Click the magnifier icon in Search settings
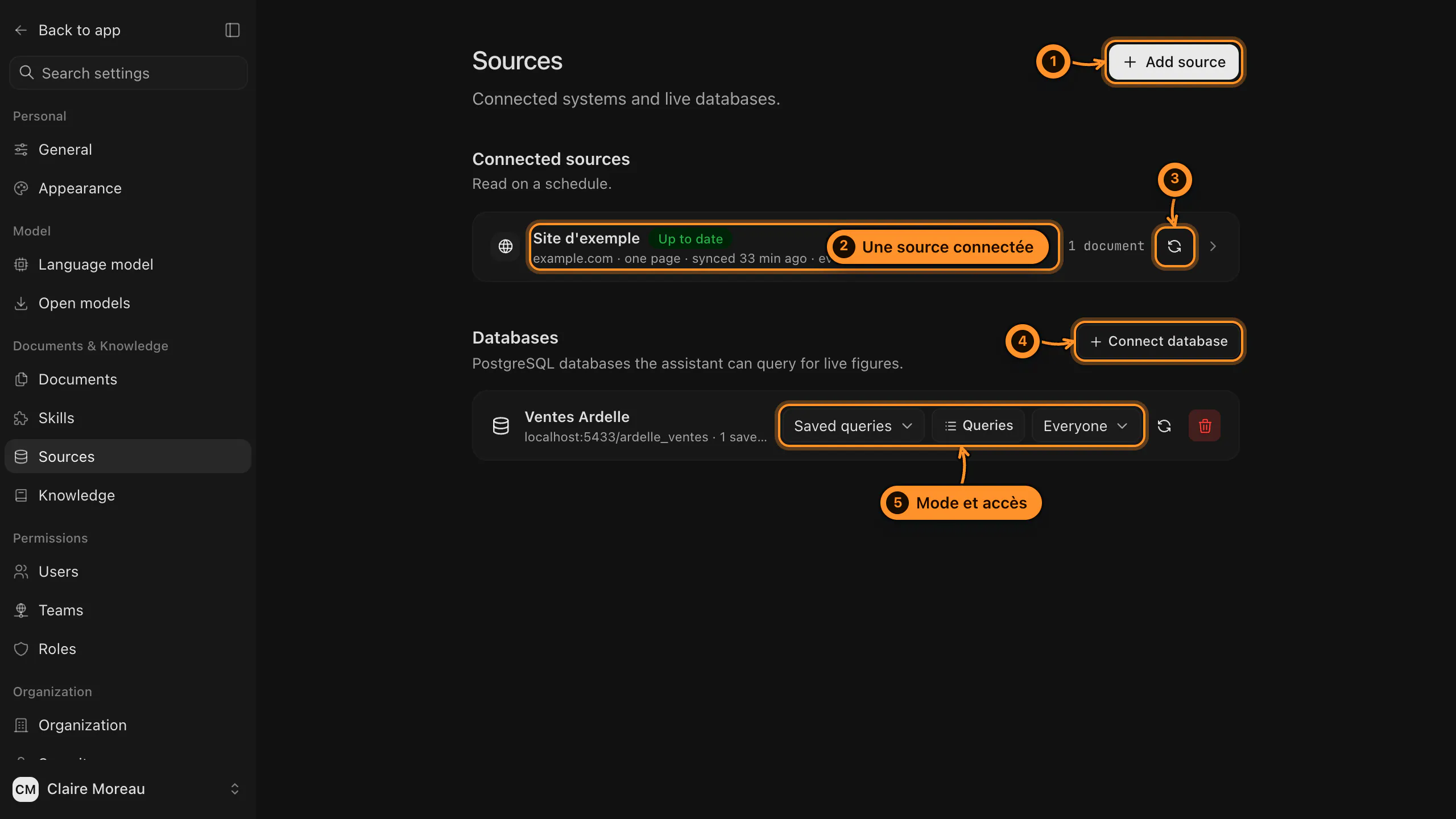 coord(26,73)
